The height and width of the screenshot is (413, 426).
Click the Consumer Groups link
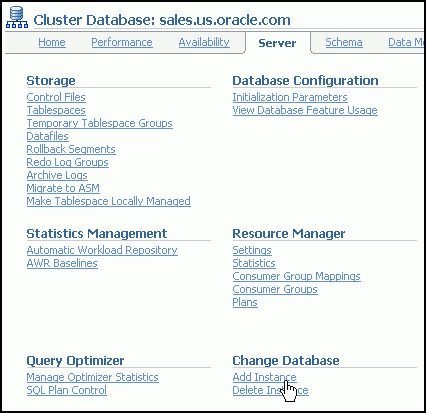(x=275, y=289)
